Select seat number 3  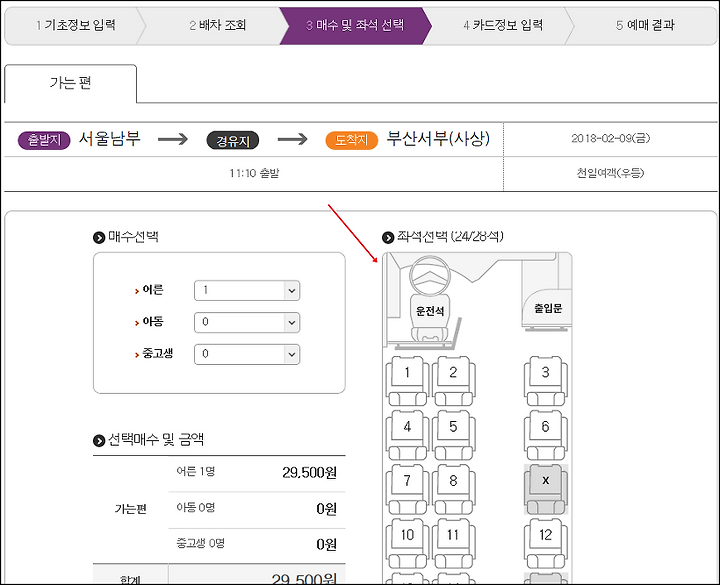coord(546,381)
